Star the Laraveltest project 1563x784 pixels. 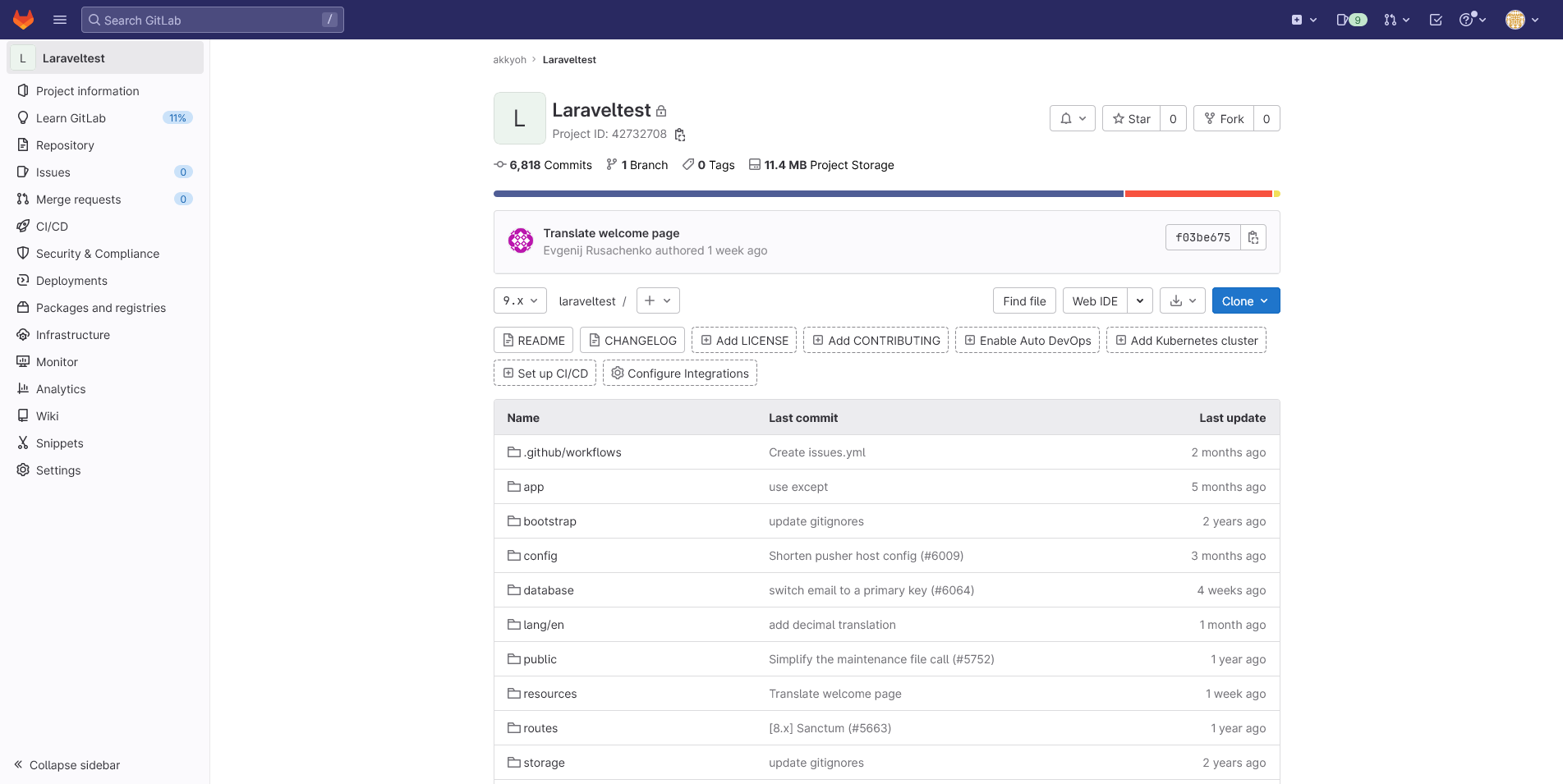pos(1131,118)
